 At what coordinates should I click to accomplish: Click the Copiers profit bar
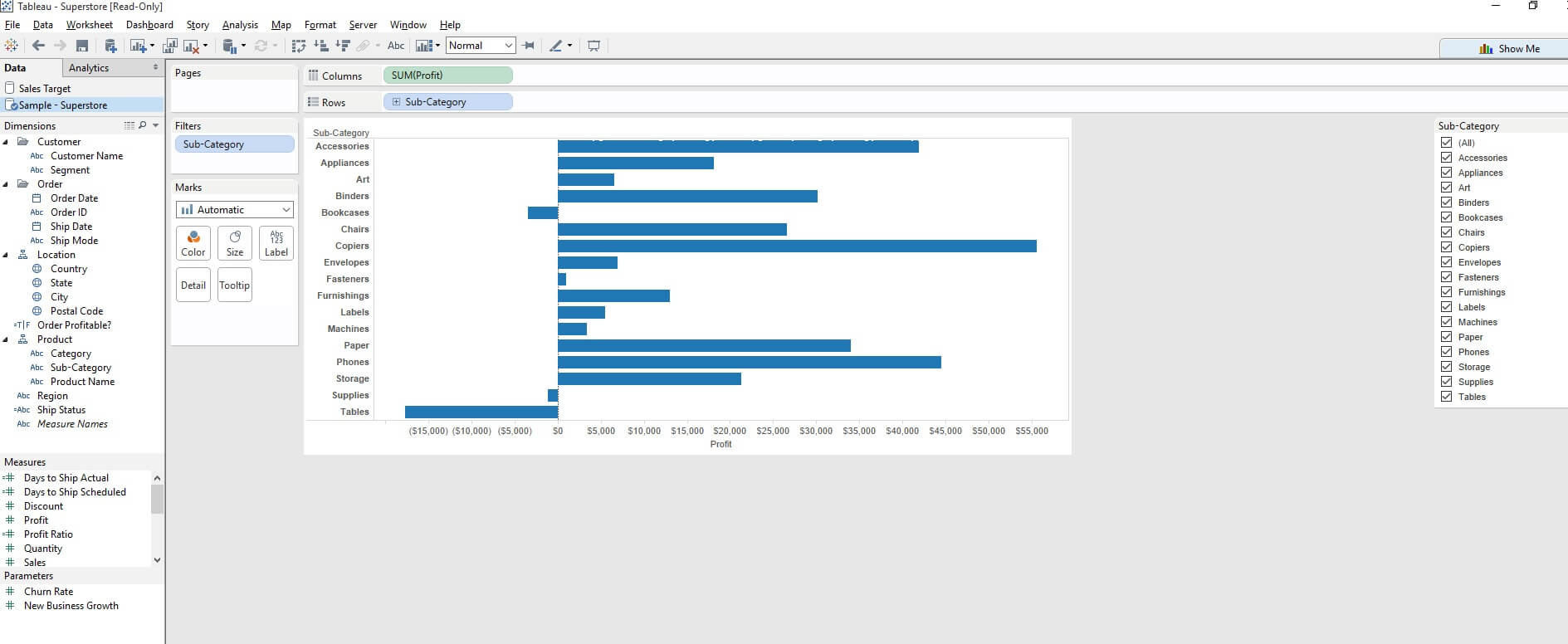pyautogui.click(x=797, y=246)
